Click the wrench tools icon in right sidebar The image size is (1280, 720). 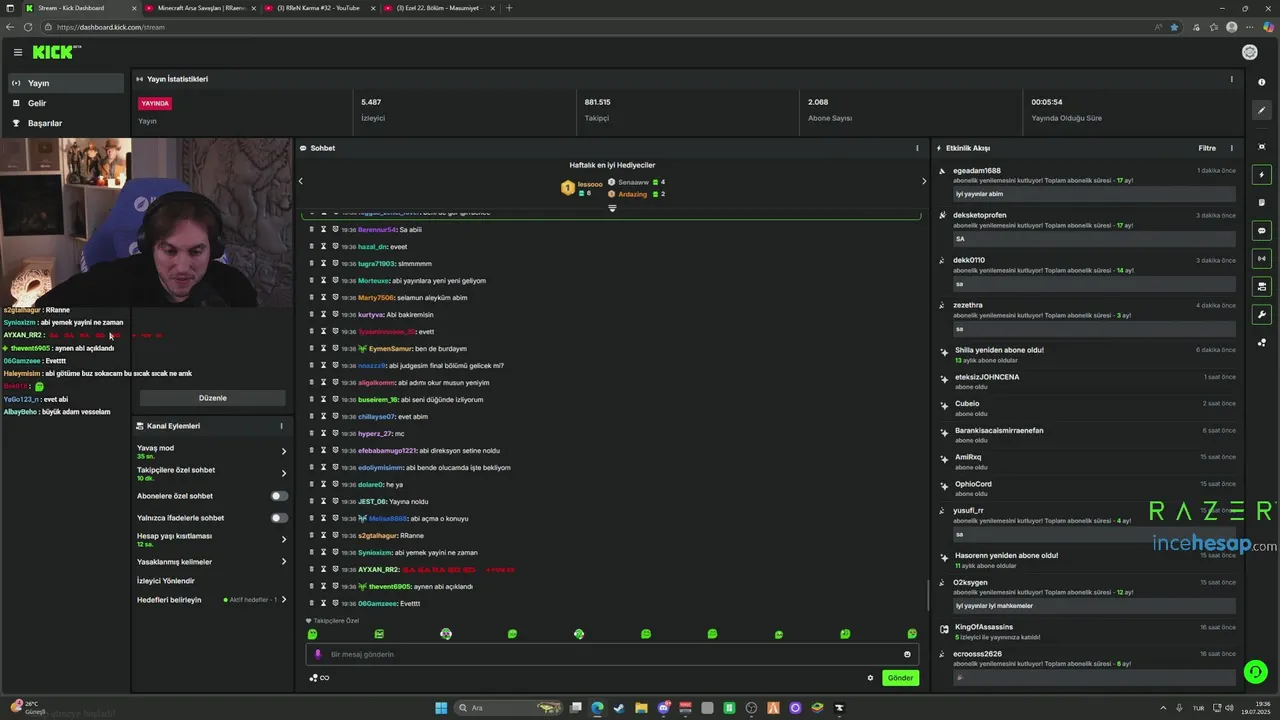(x=1262, y=314)
